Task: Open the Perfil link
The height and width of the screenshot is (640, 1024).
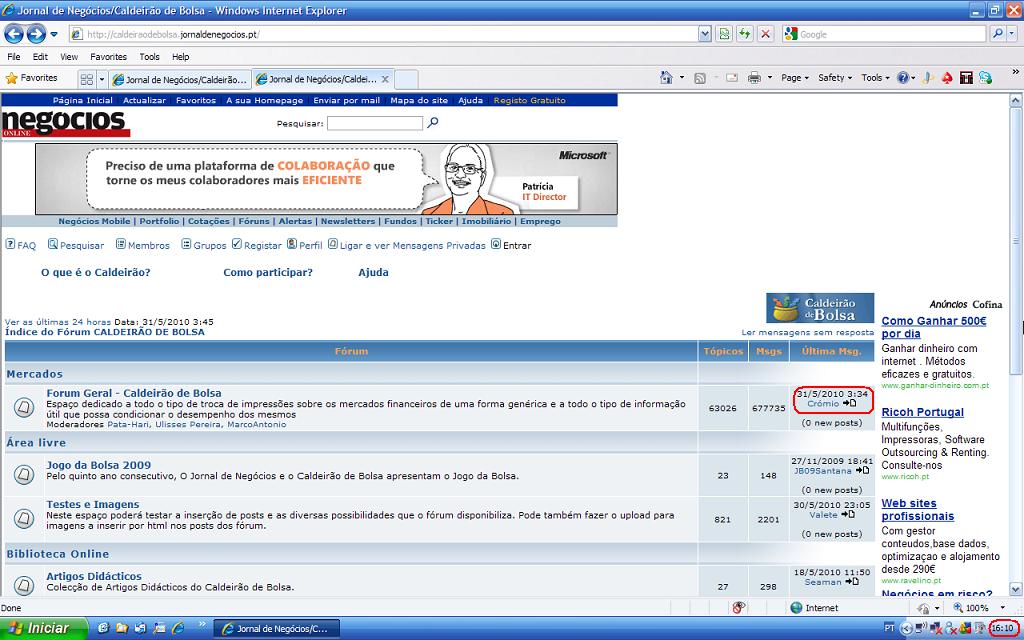Action: tap(305, 245)
